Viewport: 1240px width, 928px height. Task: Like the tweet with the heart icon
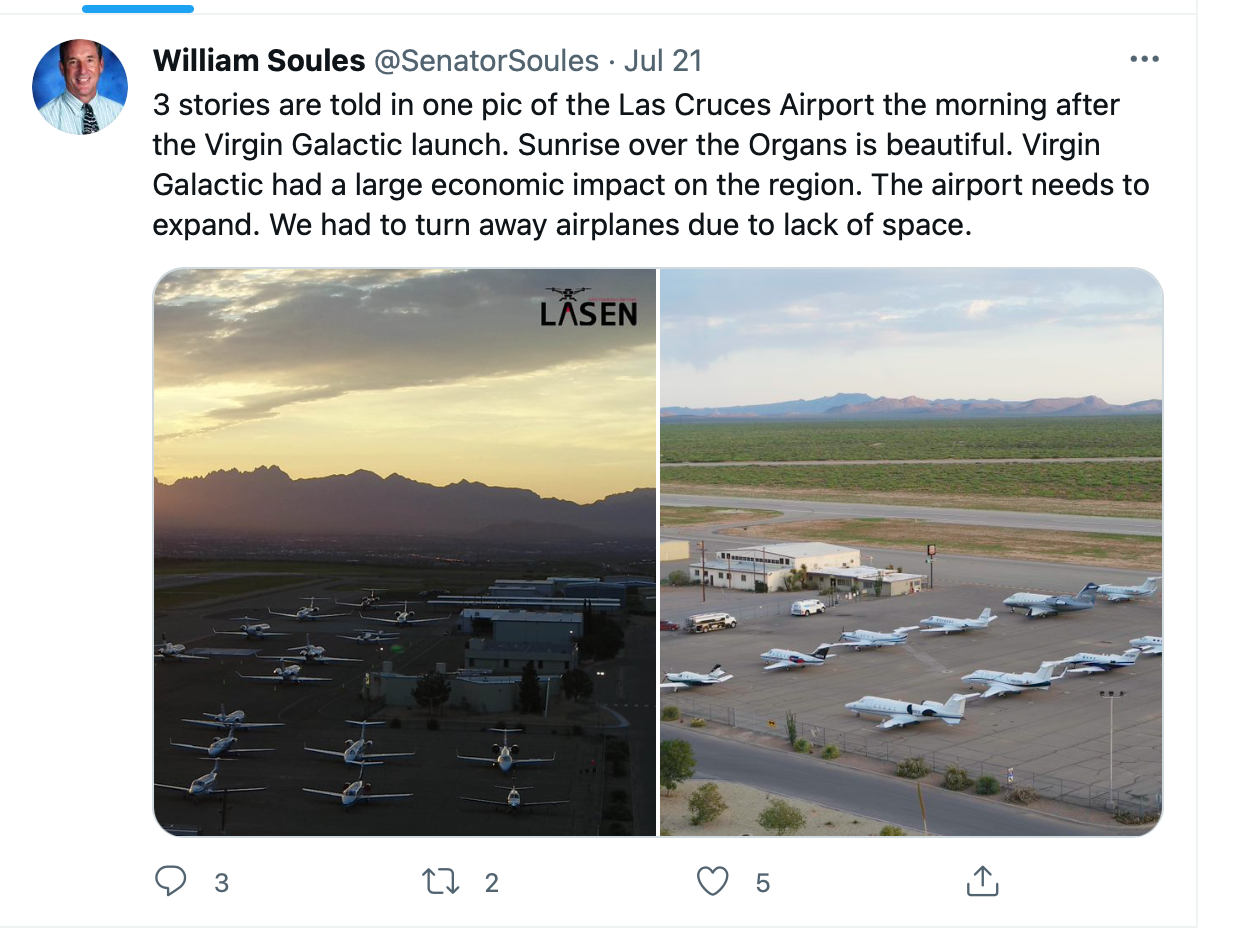click(x=711, y=881)
